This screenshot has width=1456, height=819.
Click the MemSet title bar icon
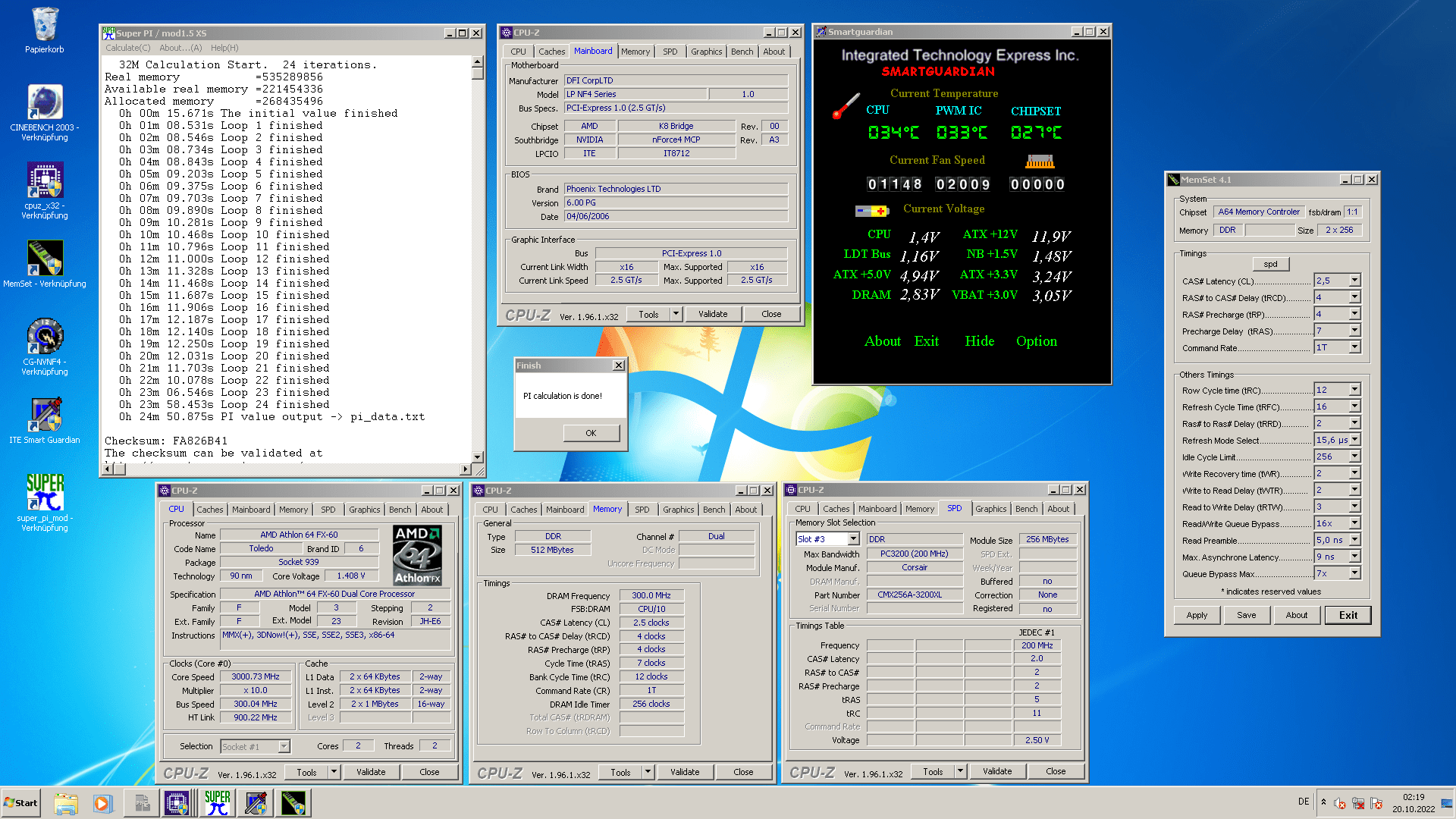[1174, 180]
